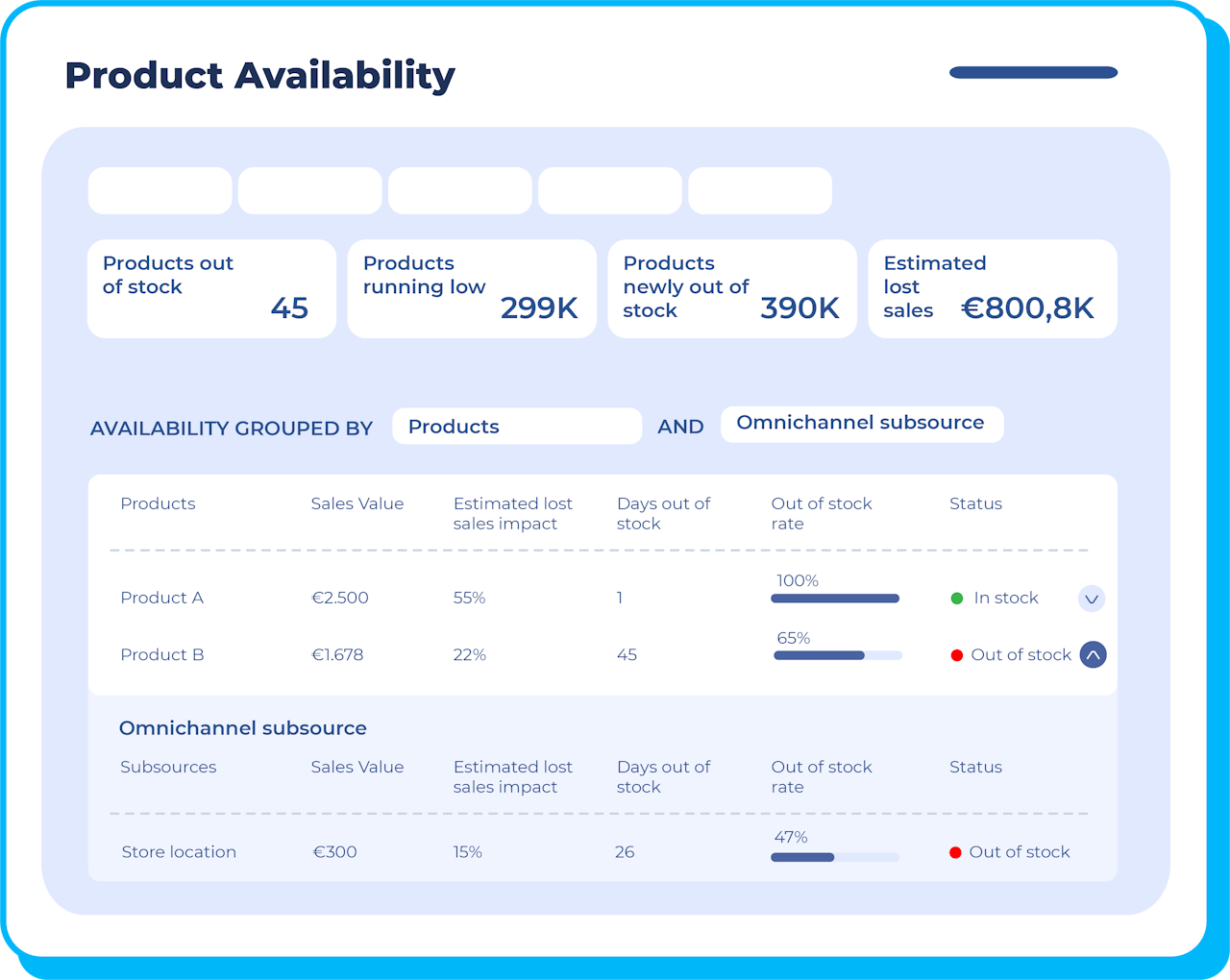Click the dark blue bar beside the title

pyautogui.click(x=1033, y=72)
